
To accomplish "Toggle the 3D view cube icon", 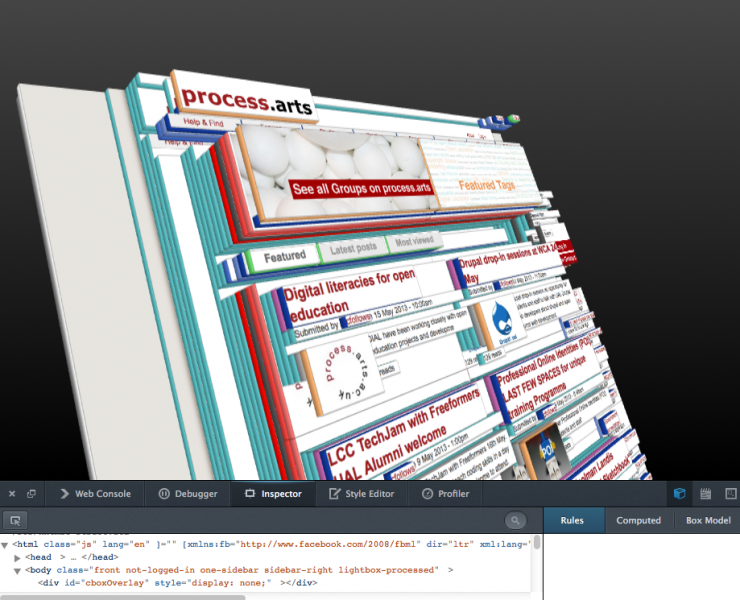I will (x=680, y=494).
